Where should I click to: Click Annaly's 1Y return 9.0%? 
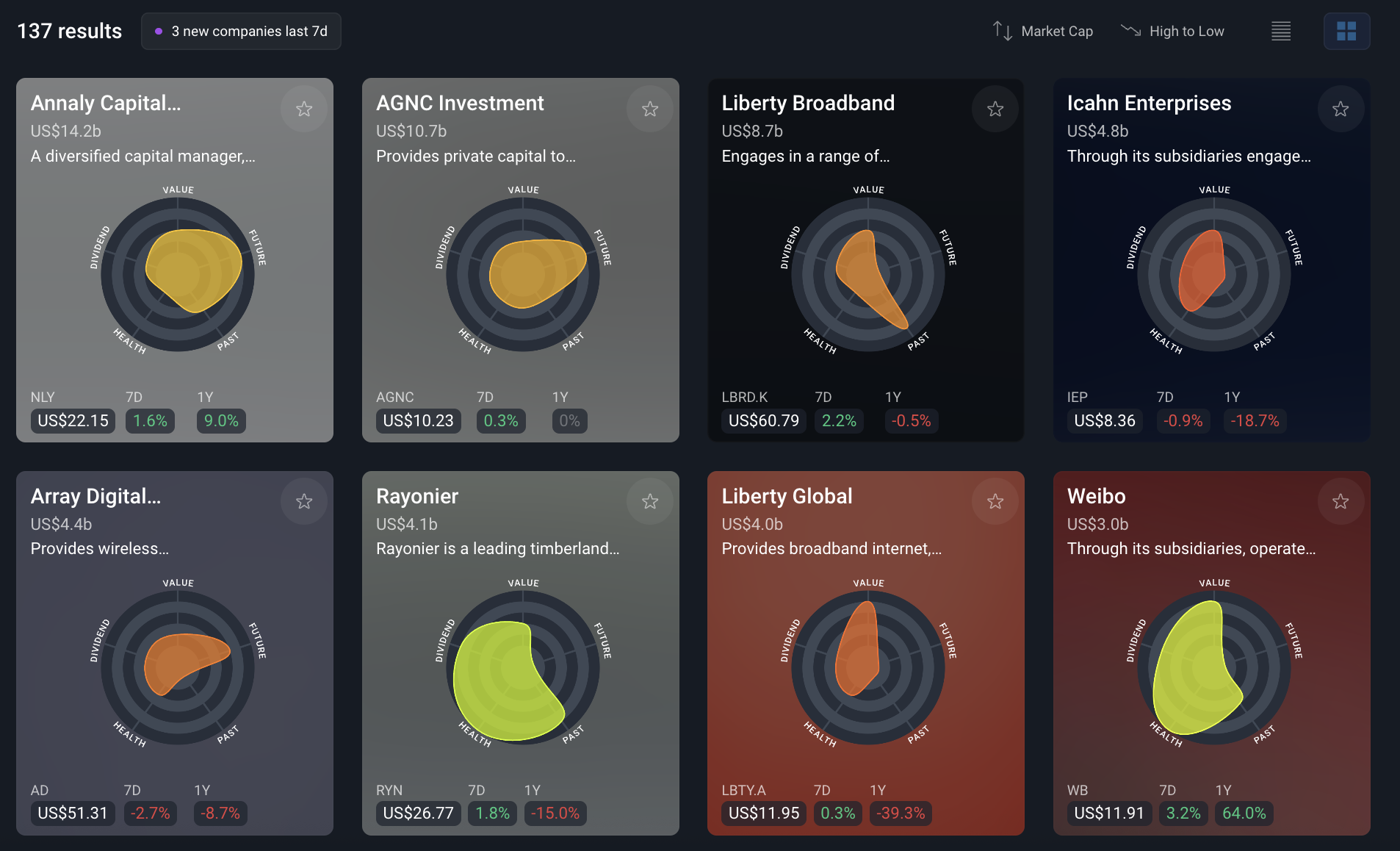221,420
